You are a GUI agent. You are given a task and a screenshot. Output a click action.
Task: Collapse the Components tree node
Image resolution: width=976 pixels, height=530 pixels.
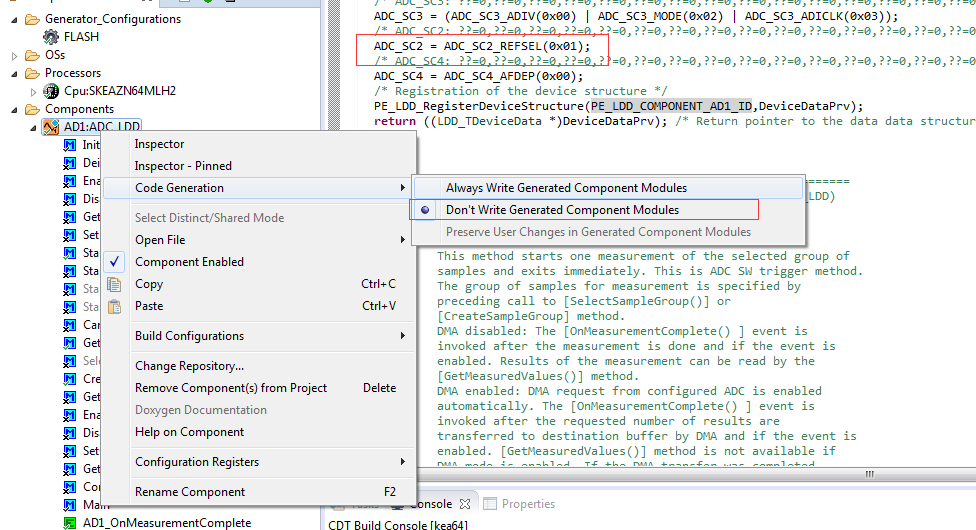point(14,110)
